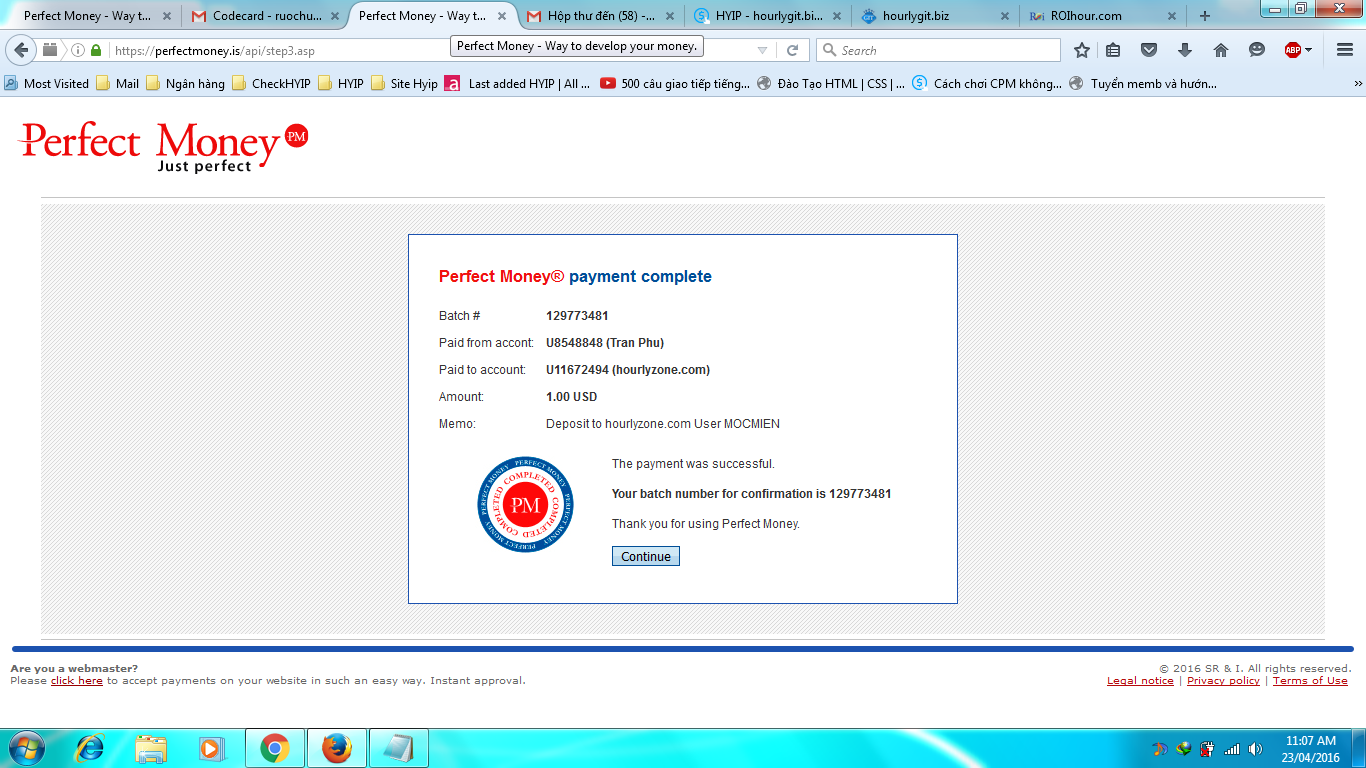Screen dimensions: 1366x768
Task: Click the battery power tray icon
Action: coord(1207,749)
